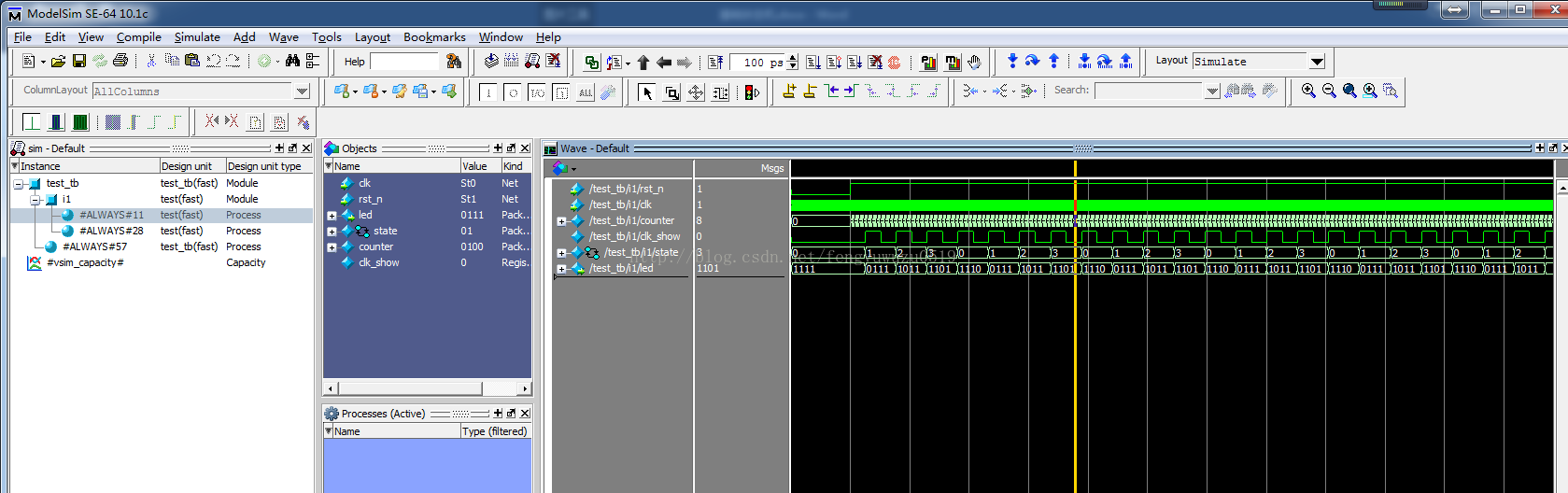The width and height of the screenshot is (1568, 493).
Task: Toggle the stepper up/down next to 100 ps
Action: tap(793, 63)
